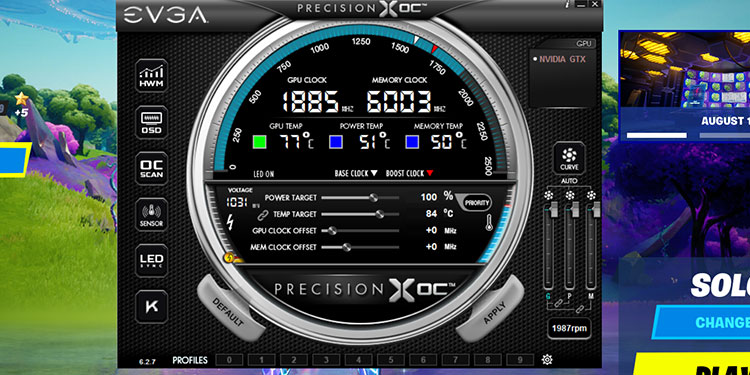The width and height of the screenshot is (750, 375).
Task: Click the thermometer icon under PRIORITY
Action: point(489,223)
